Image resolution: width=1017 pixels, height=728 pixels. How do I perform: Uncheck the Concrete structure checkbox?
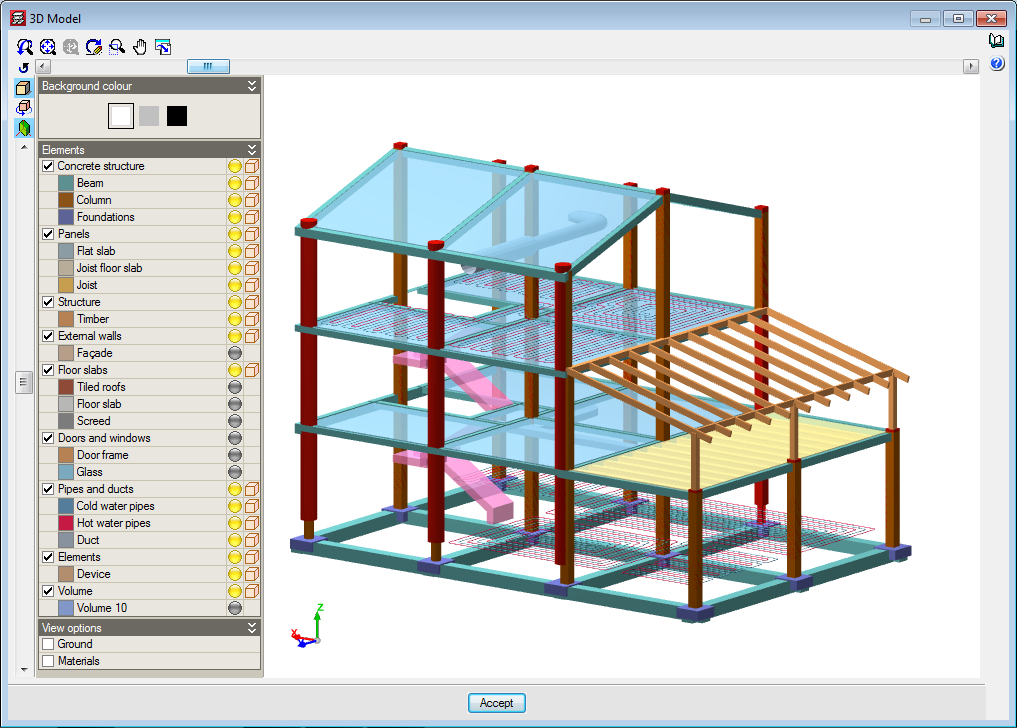(x=48, y=166)
